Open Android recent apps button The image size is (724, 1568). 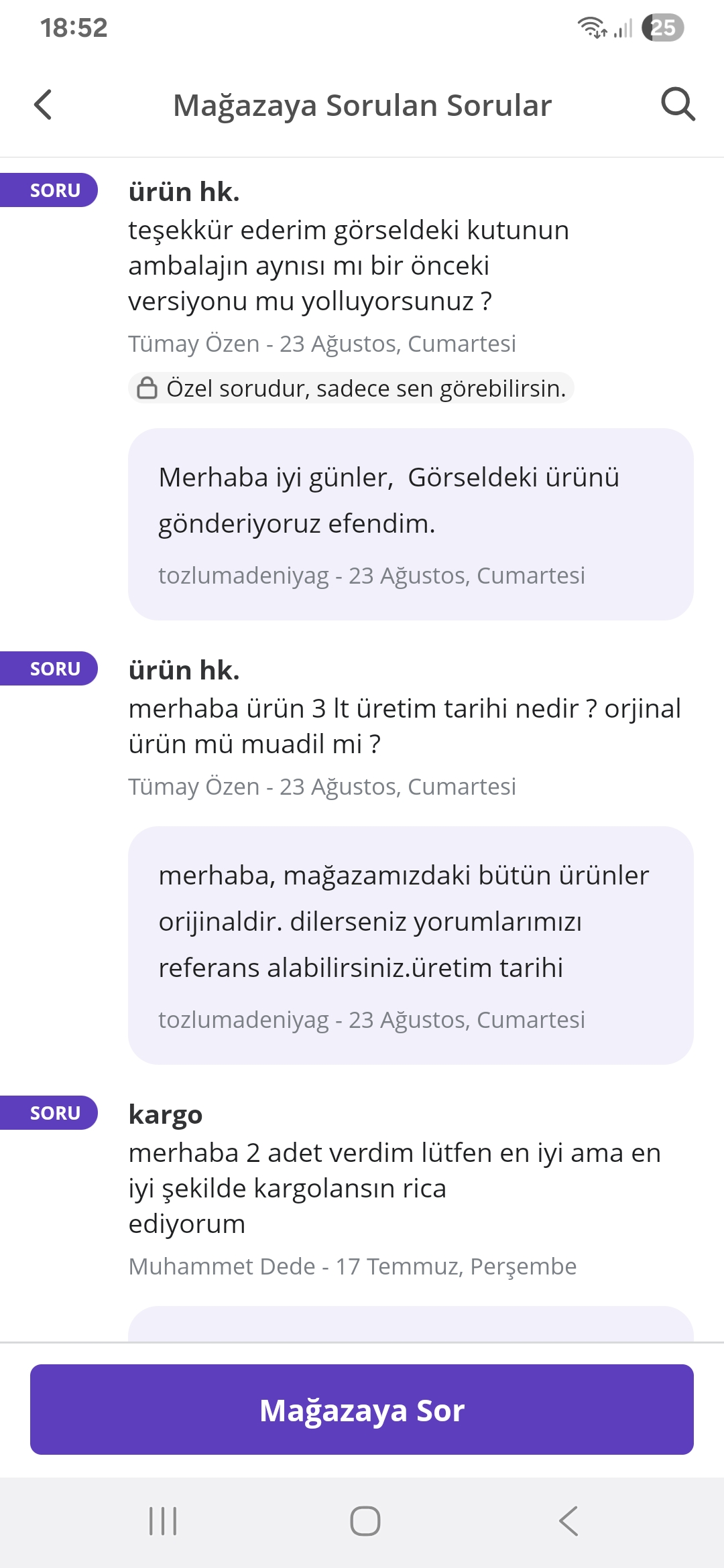163,1520
